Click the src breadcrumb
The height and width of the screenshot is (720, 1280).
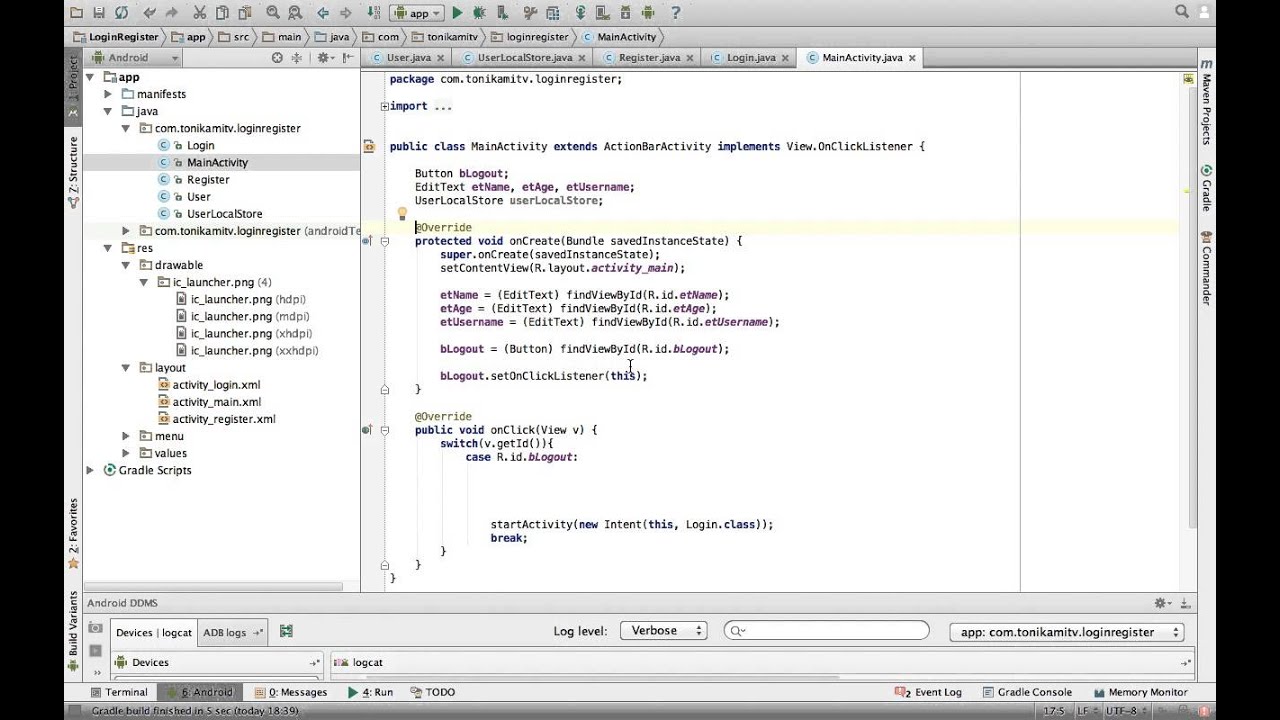pos(235,37)
